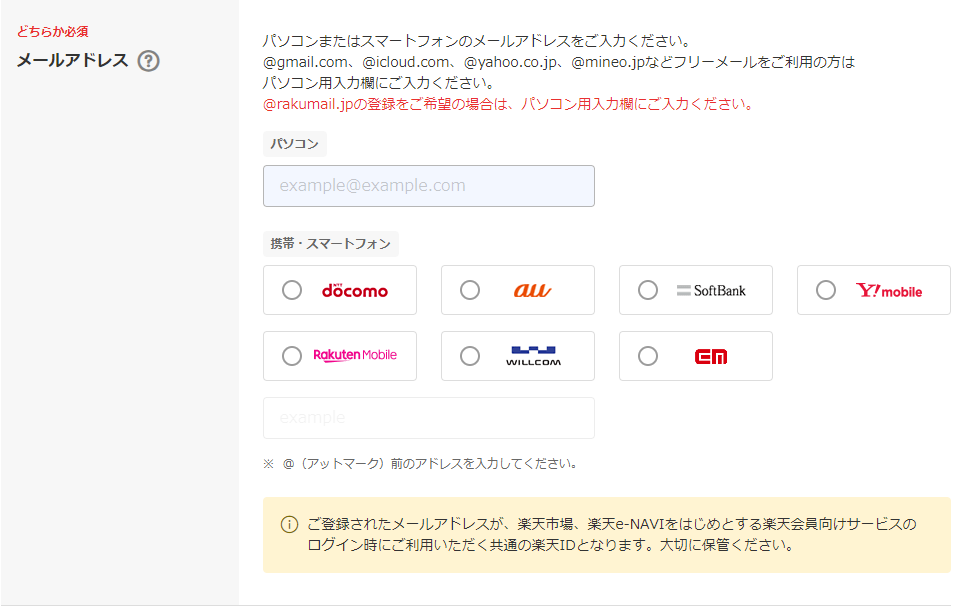
Task: Choose the Y!mobile radio button
Action: click(826, 290)
